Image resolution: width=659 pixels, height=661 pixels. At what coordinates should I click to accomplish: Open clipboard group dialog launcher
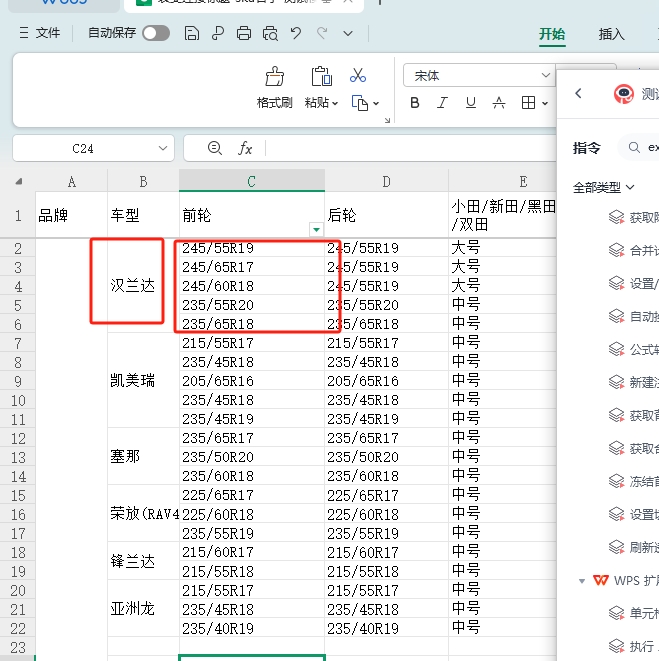tap(387, 121)
